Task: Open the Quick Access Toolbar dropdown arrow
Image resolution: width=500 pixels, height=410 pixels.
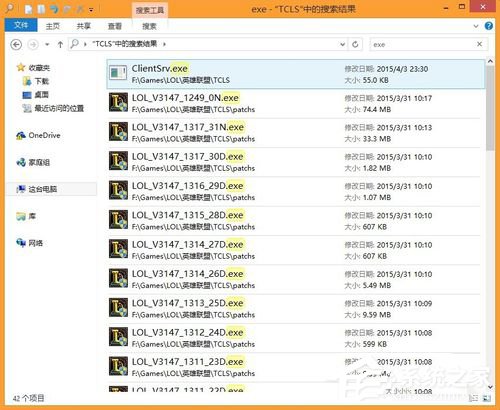Action: click(91, 10)
